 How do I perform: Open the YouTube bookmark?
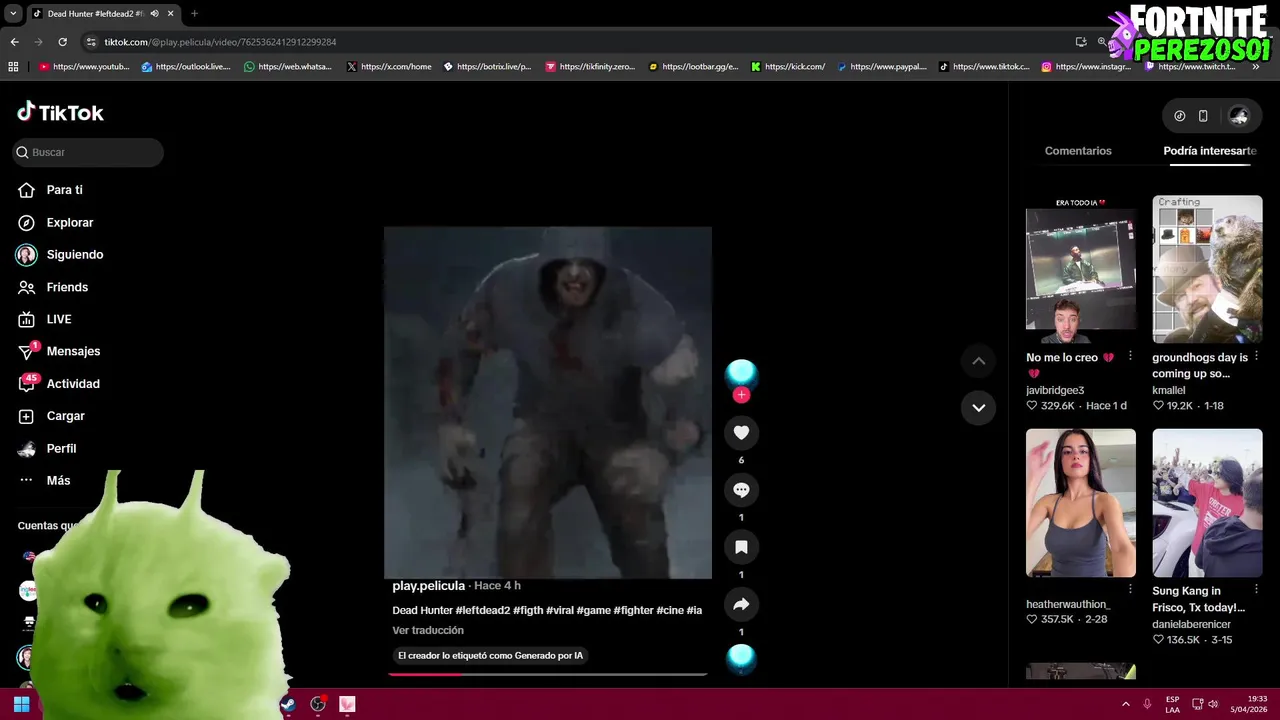(x=84, y=67)
